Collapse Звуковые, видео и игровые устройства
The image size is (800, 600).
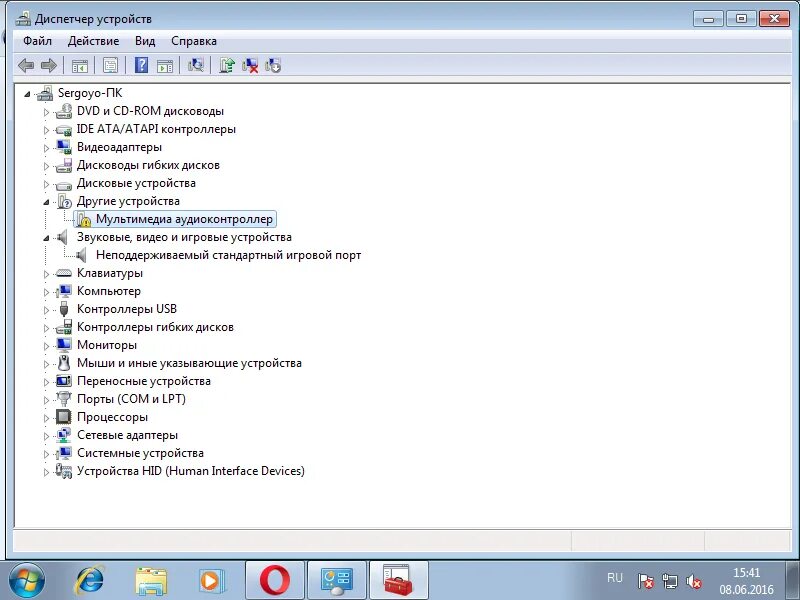pos(46,238)
